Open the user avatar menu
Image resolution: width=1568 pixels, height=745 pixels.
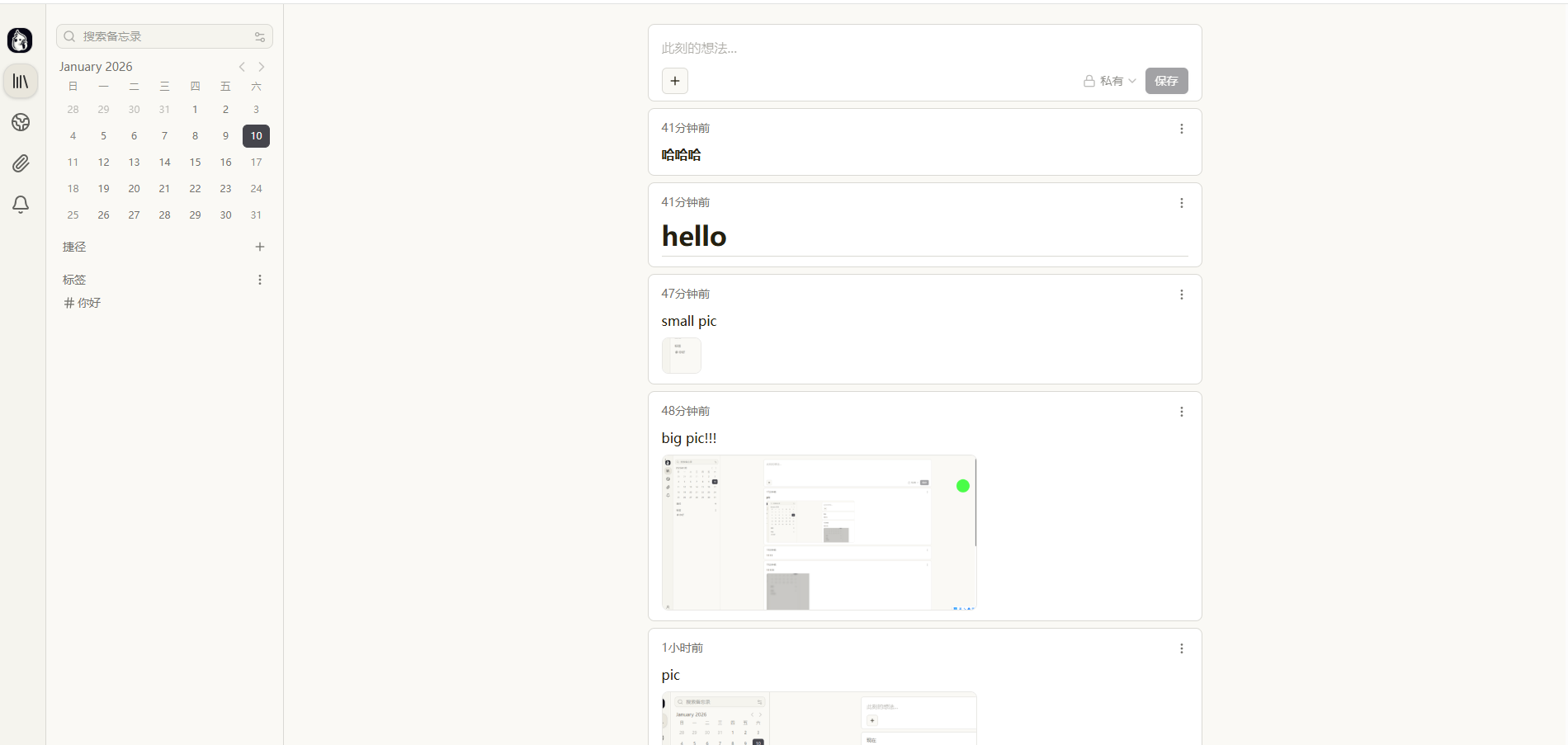20,40
